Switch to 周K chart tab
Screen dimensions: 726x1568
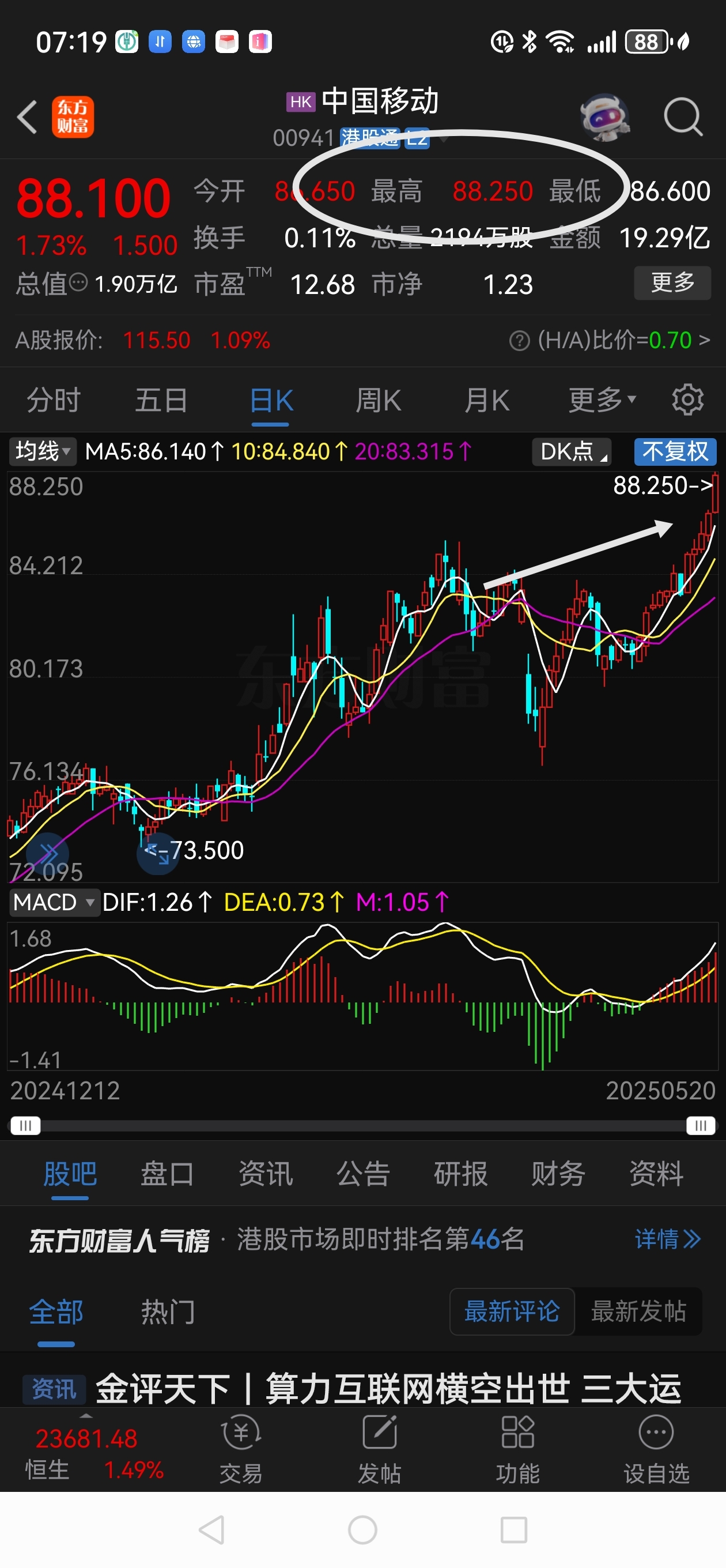pos(378,401)
